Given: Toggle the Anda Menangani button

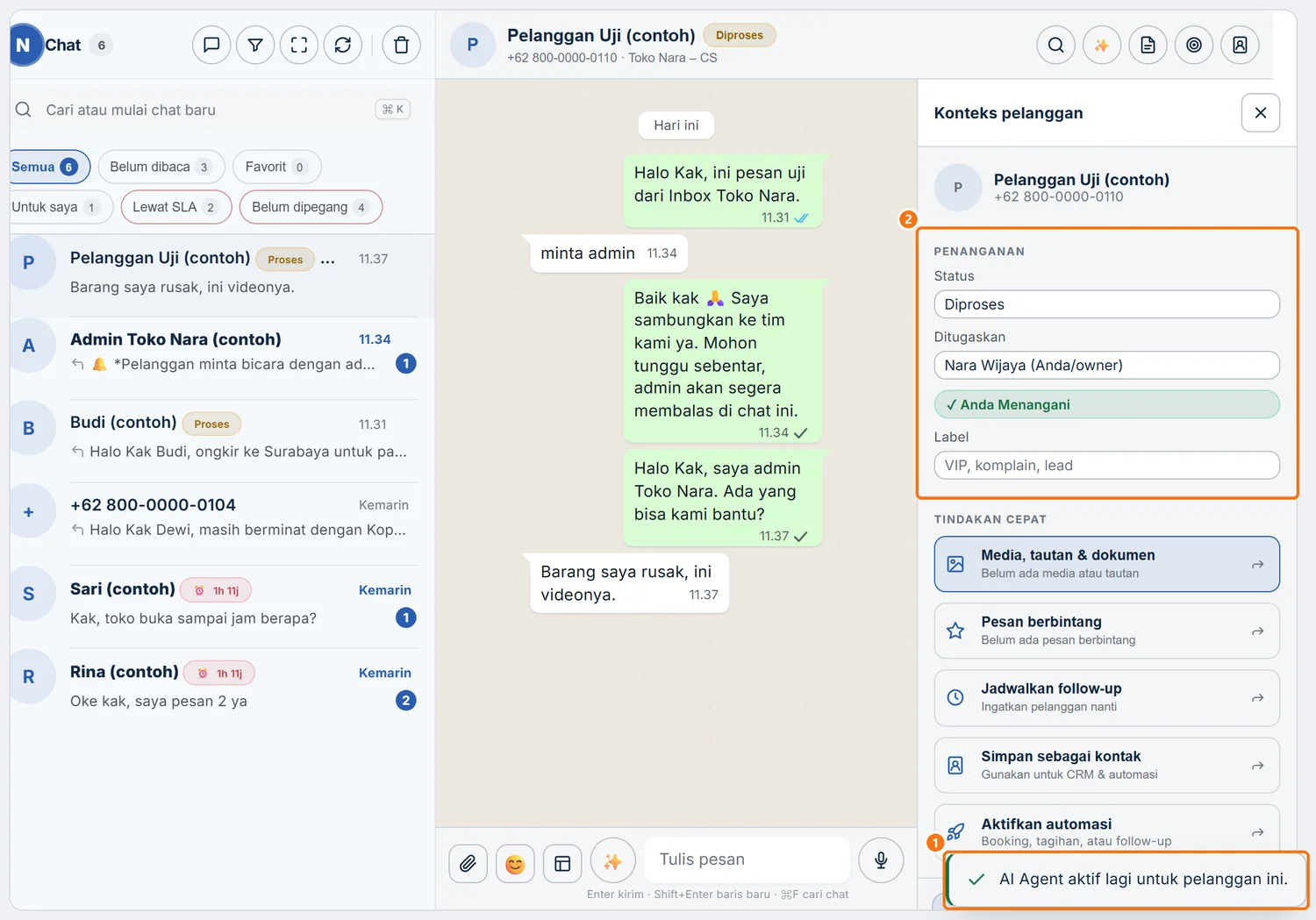Looking at the screenshot, I should (x=1106, y=404).
